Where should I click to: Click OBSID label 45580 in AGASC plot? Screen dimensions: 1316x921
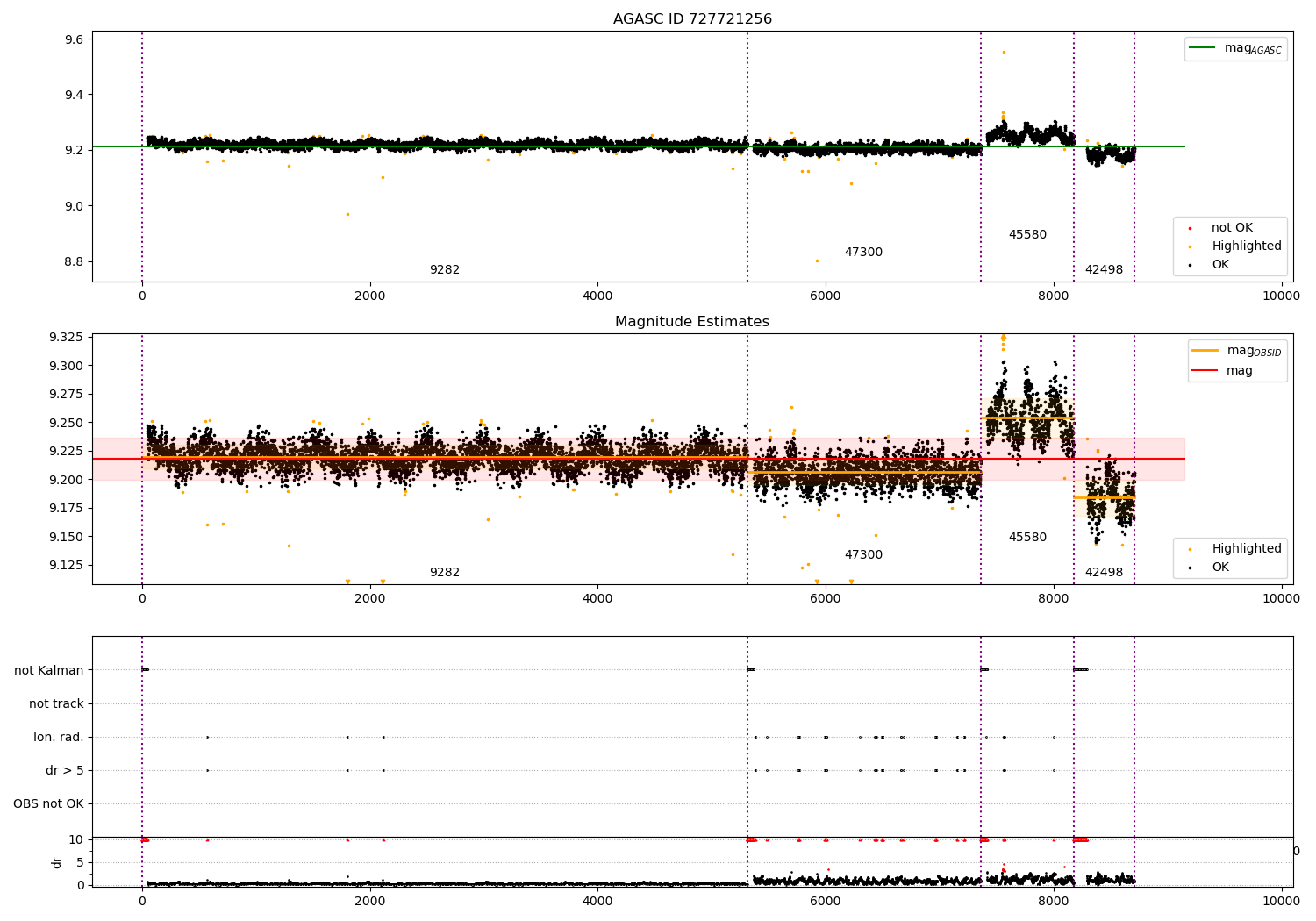coord(1027,235)
